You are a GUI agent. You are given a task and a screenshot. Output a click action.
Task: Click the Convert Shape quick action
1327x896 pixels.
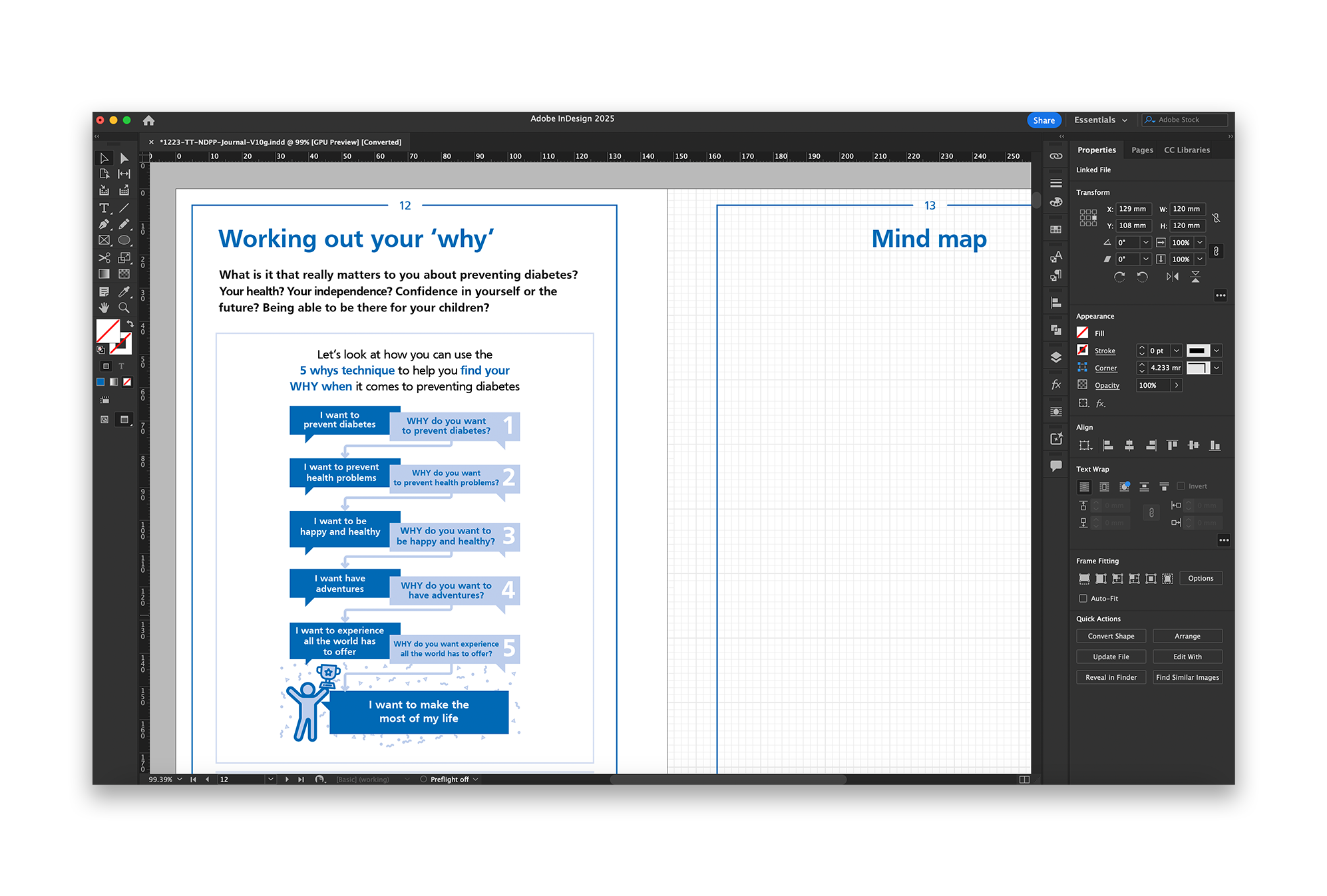pyautogui.click(x=1111, y=636)
